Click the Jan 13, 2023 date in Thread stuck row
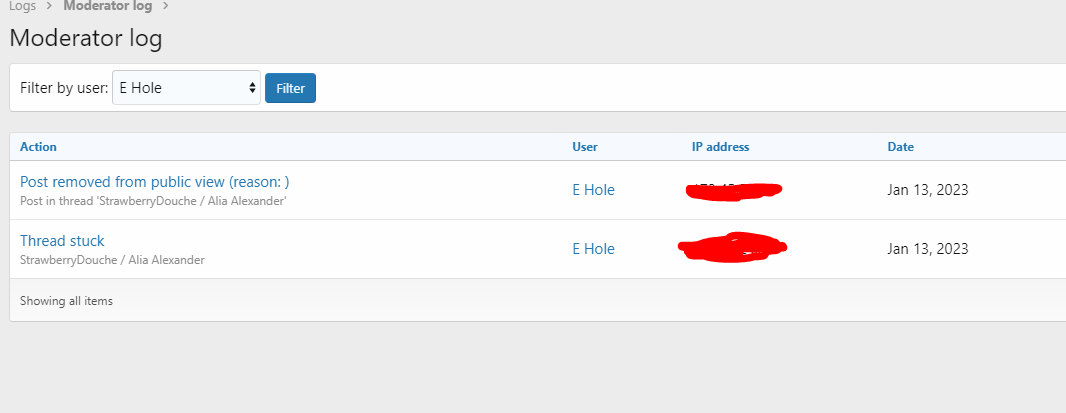The image size is (1066, 413). point(928,249)
